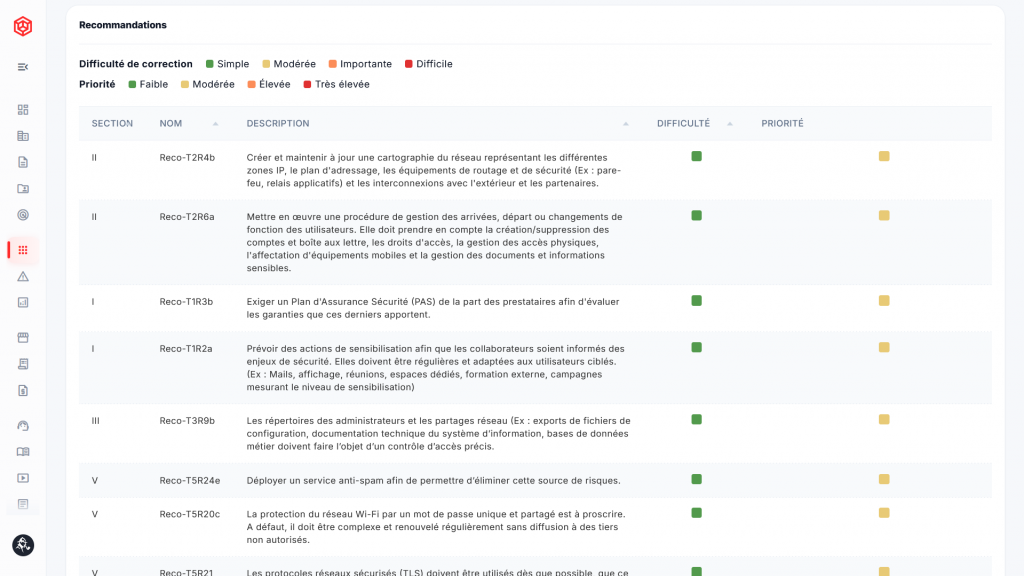Open the warning triangle alerts icon
The image size is (1024, 576).
(23, 276)
